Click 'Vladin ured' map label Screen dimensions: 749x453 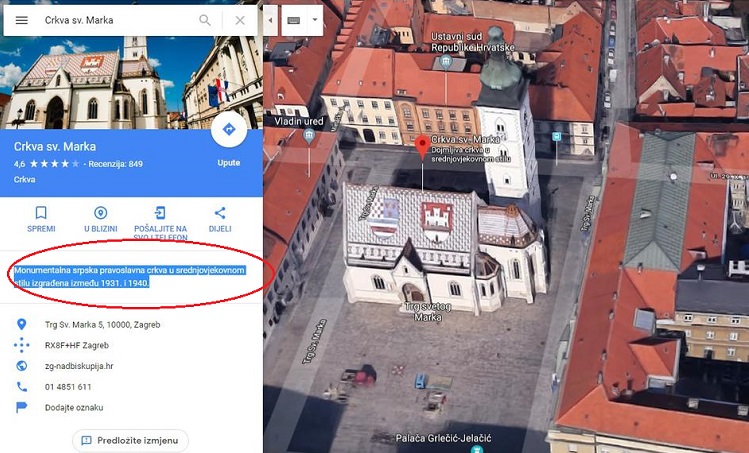point(299,121)
